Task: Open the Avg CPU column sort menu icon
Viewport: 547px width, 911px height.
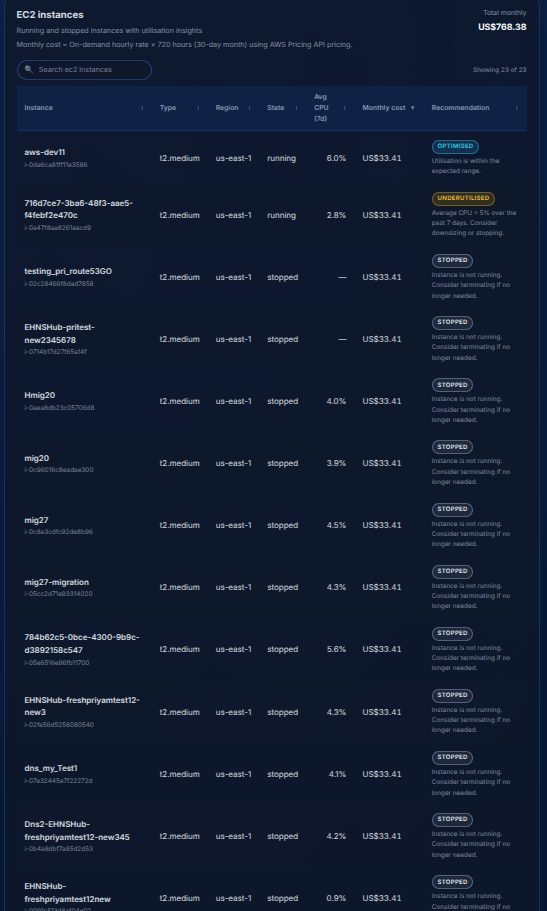Action: [x=345, y=108]
